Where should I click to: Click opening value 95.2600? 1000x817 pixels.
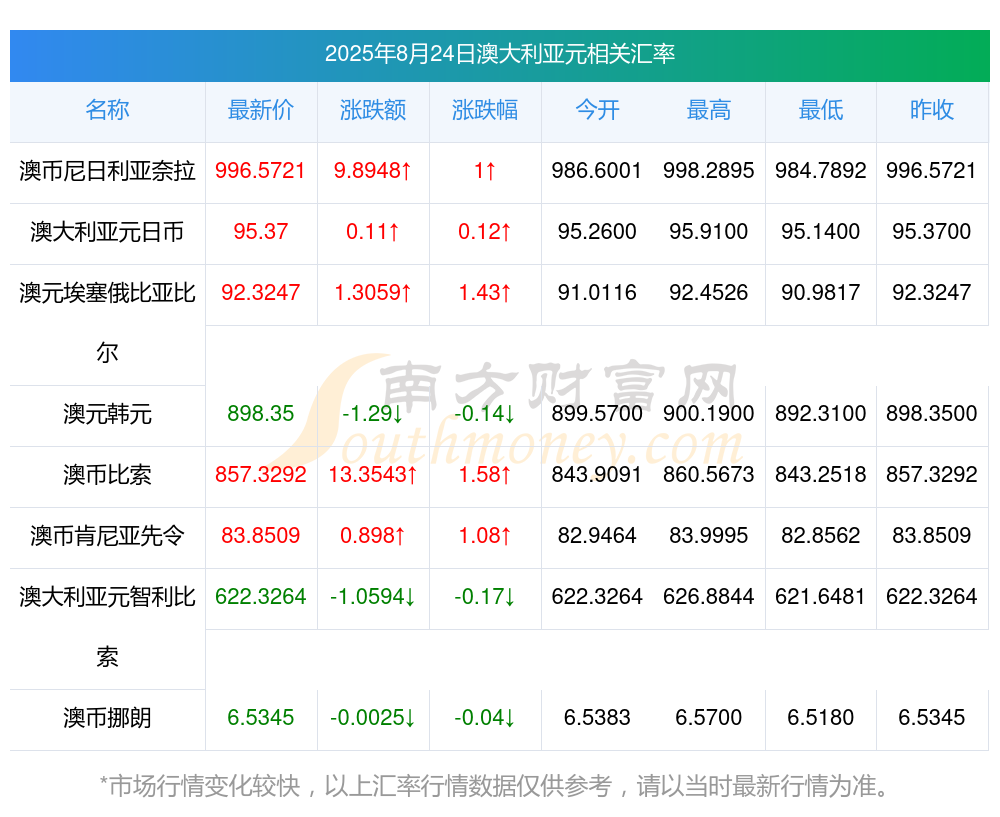pyautogui.click(x=597, y=232)
